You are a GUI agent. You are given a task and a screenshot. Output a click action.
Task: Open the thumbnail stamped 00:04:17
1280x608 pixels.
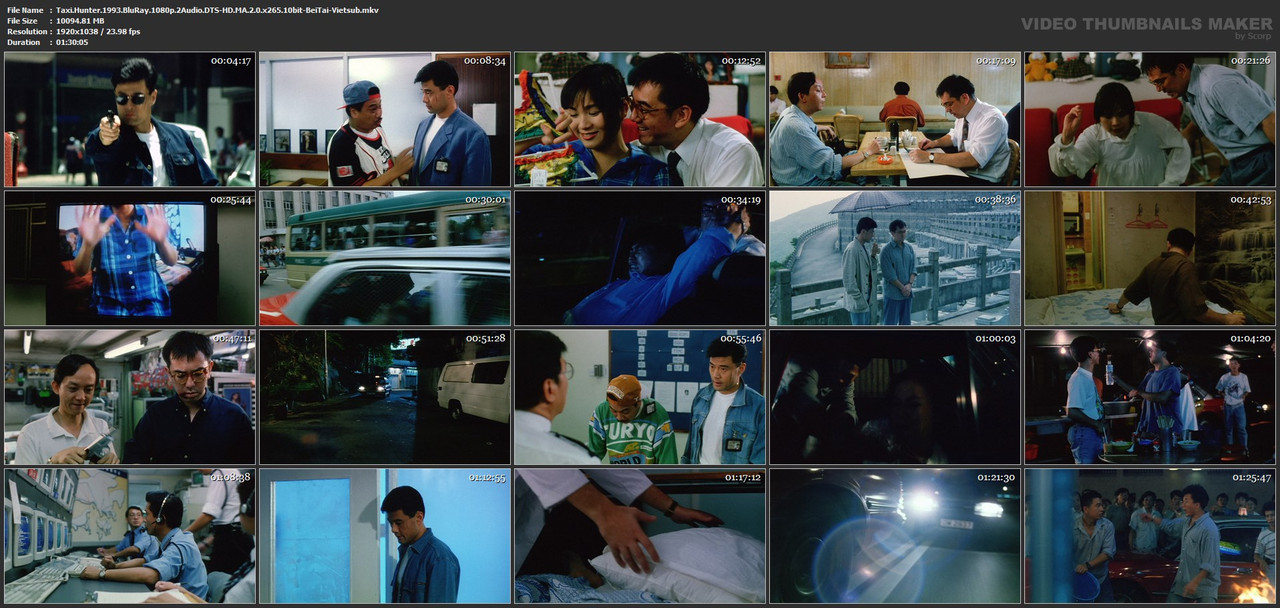point(130,119)
